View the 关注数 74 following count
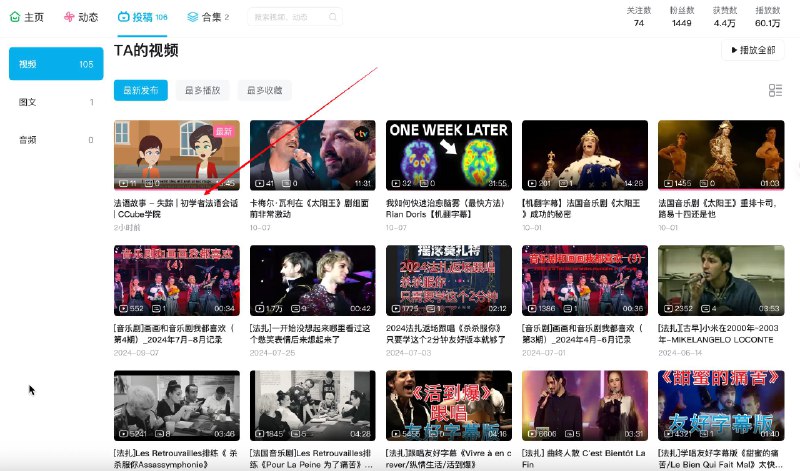The height and width of the screenshot is (471, 800). (x=639, y=17)
